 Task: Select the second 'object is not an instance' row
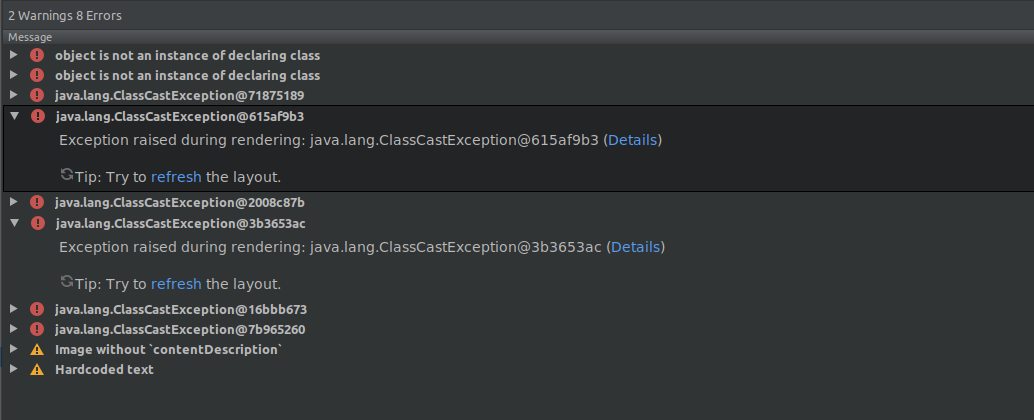517,75
